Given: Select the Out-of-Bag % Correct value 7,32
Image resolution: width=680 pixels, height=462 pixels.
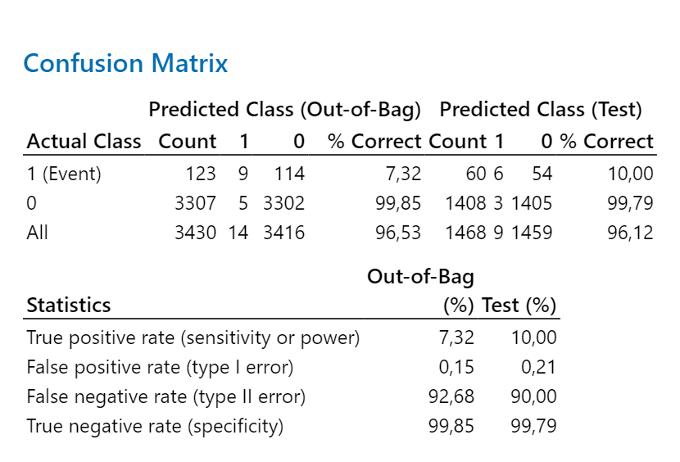Looking at the screenshot, I should 403,174.
